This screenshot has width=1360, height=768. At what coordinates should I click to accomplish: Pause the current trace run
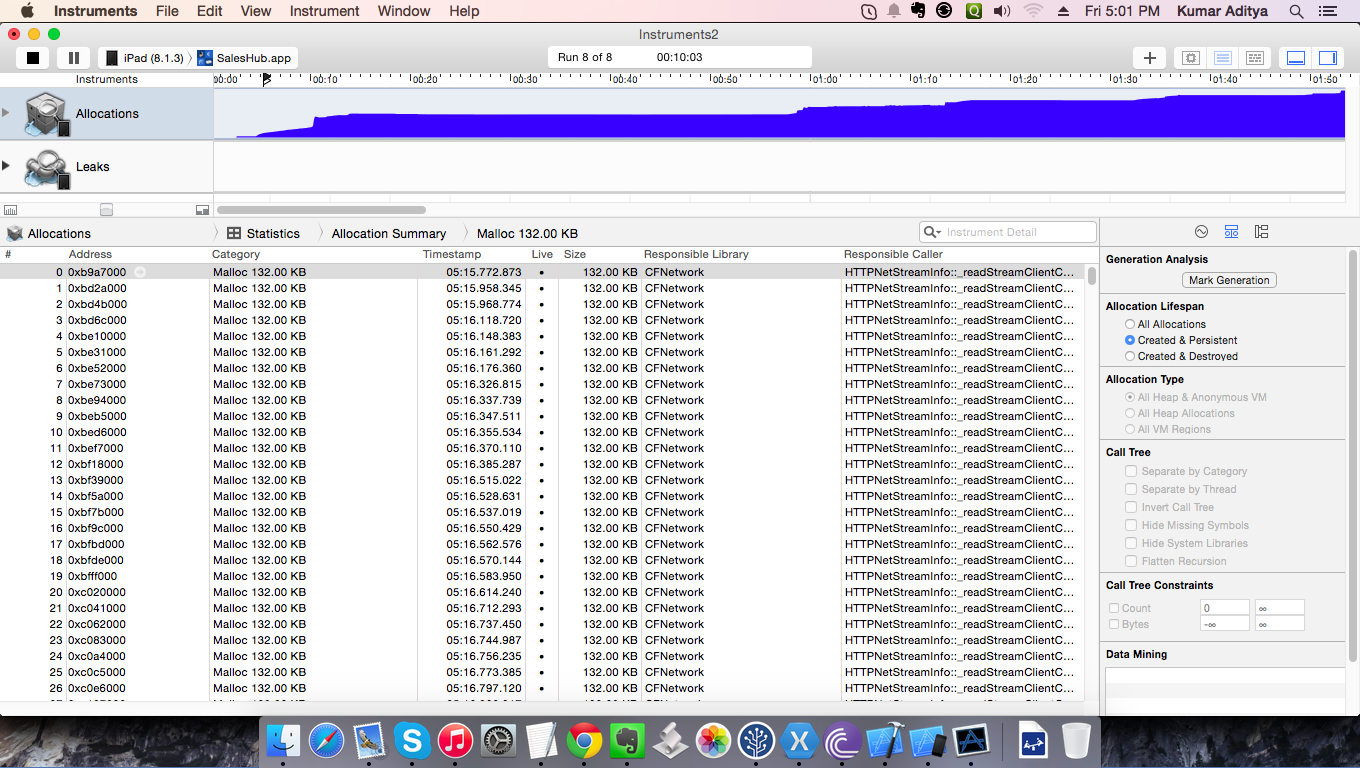pyautogui.click(x=74, y=58)
